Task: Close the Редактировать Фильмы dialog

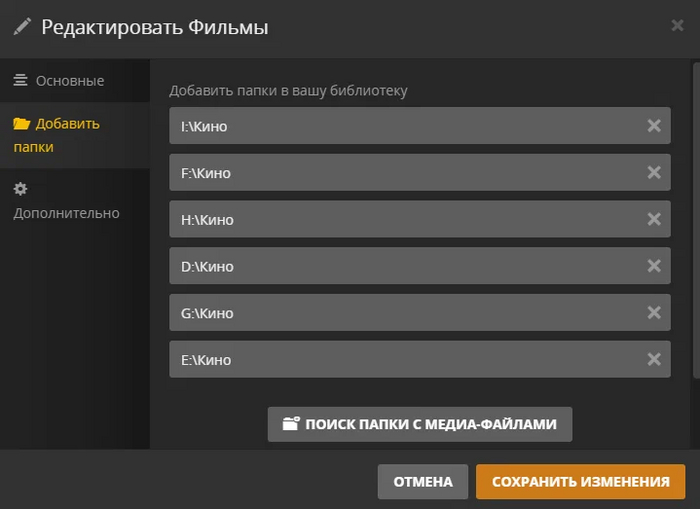Action: pyautogui.click(x=677, y=26)
